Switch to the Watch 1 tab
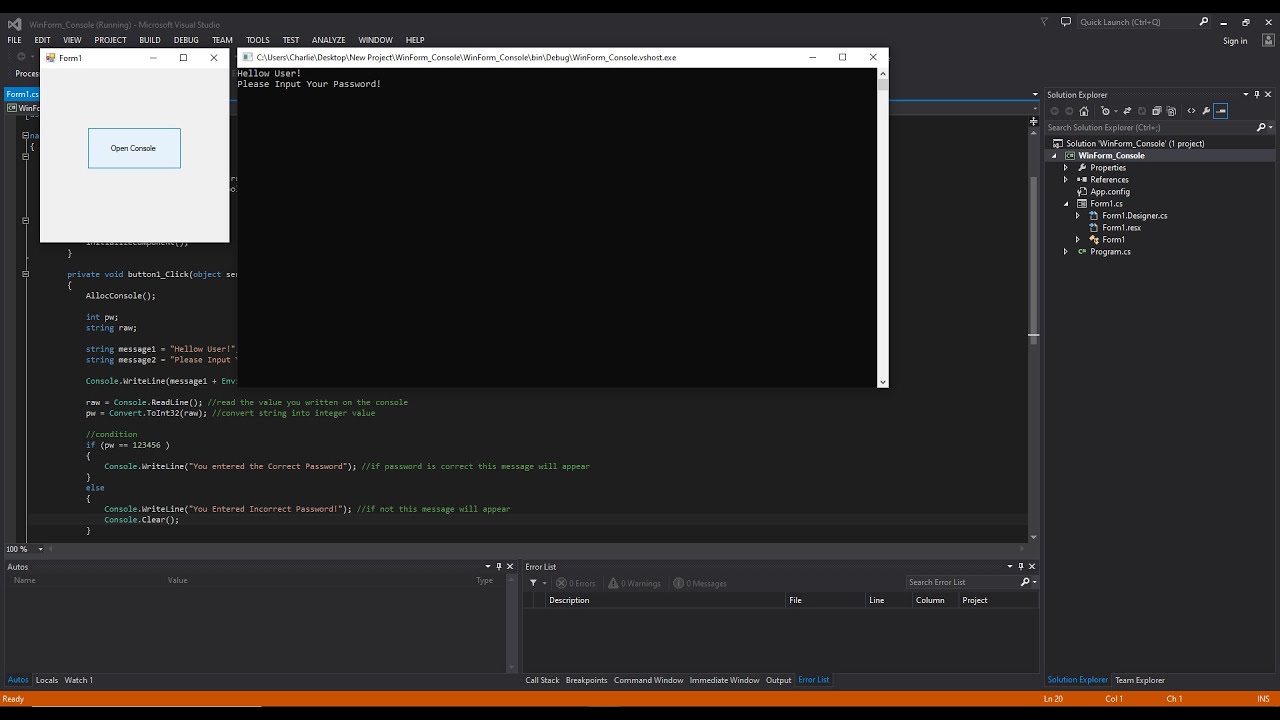 click(x=79, y=680)
